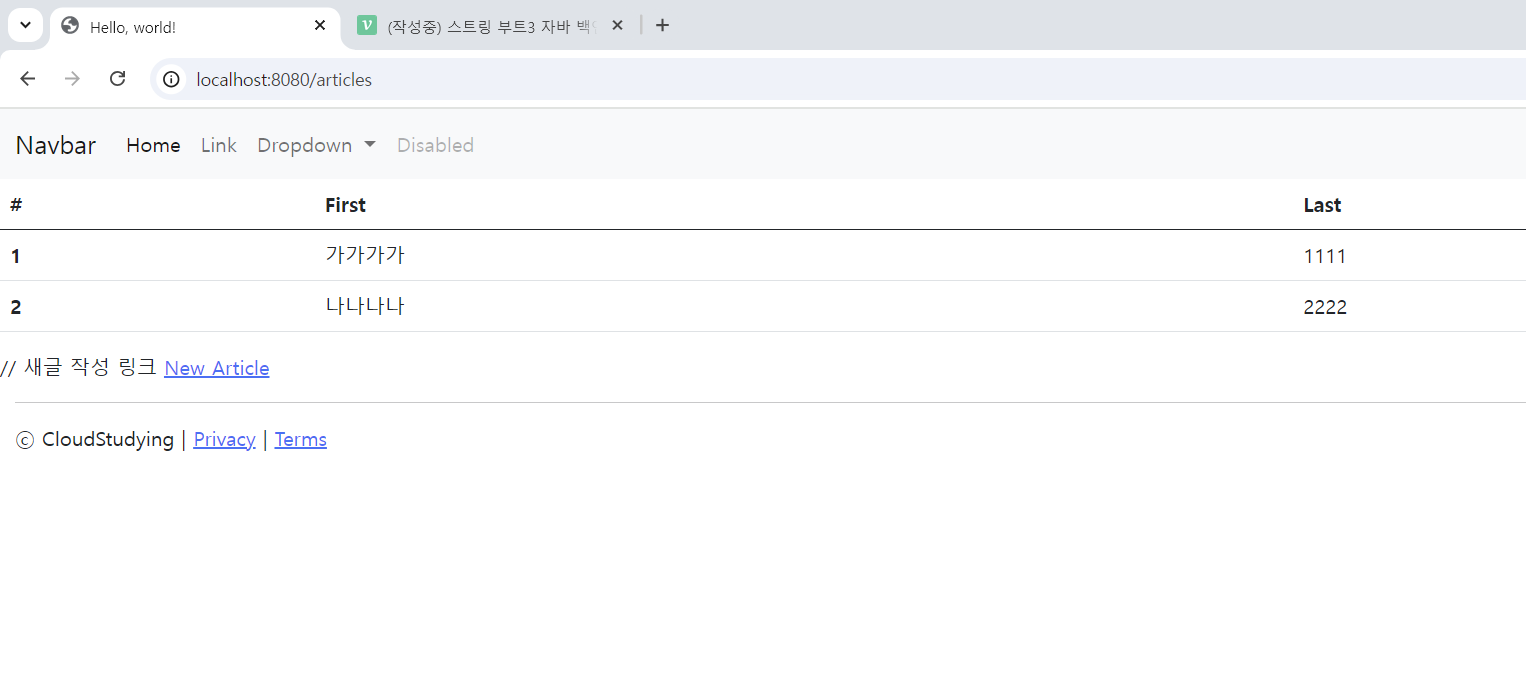The width and height of the screenshot is (1526, 692).
Task: Close the 스트링 부트3 tab
Action: 617,25
